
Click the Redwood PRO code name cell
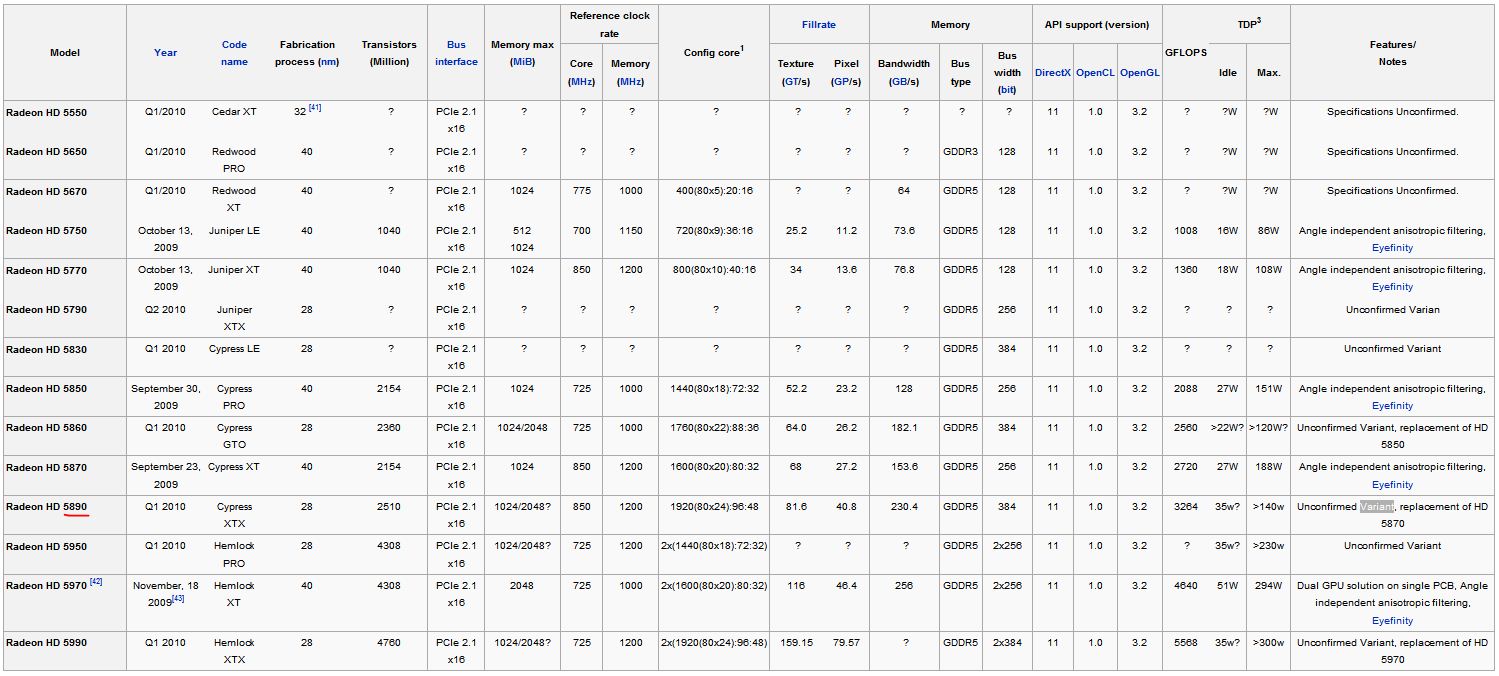tap(234, 160)
